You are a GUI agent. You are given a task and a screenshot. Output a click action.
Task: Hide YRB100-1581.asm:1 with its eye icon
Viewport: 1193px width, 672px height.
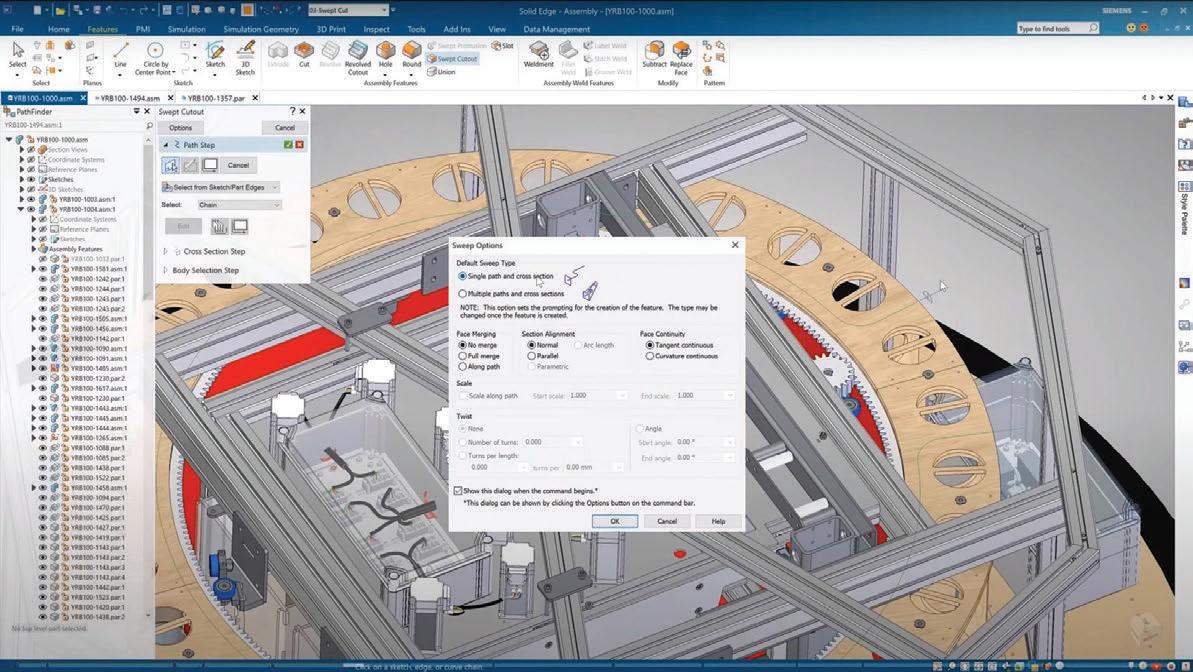pos(43,269)
